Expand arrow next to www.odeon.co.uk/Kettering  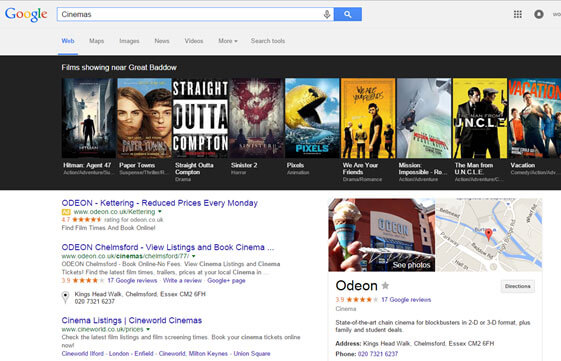click(x=160, y=212)
